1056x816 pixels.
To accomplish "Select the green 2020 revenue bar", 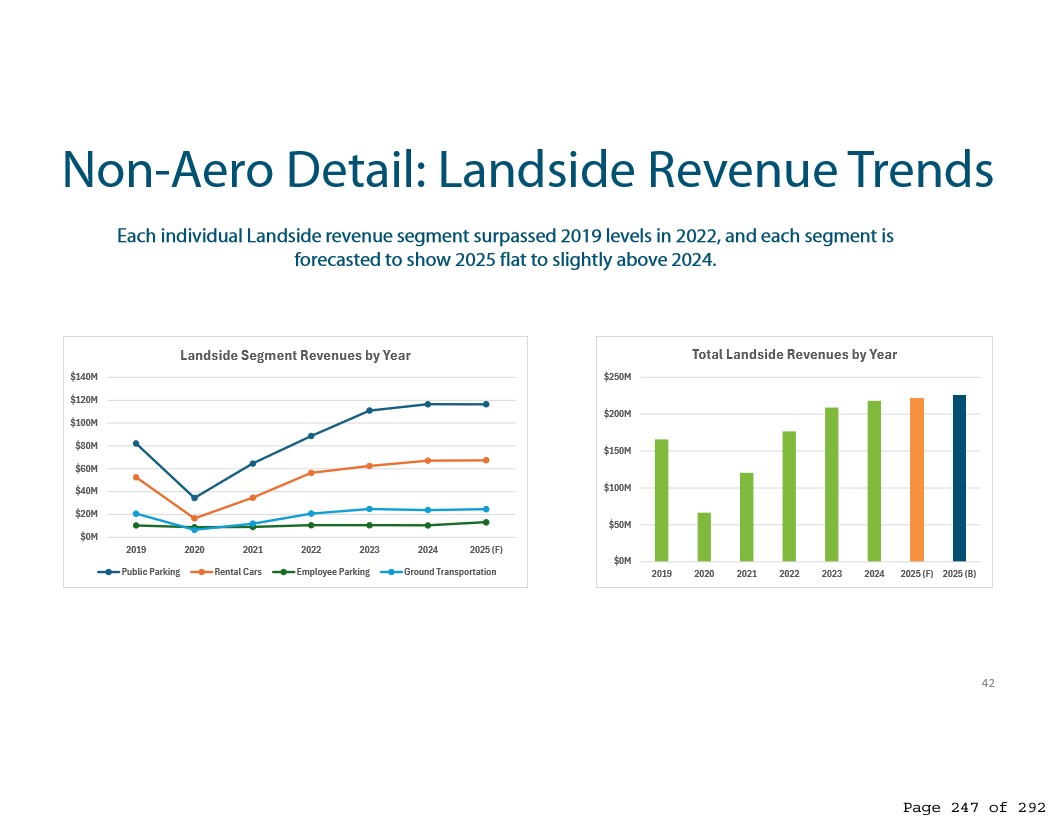I will (x=704, y=537).
